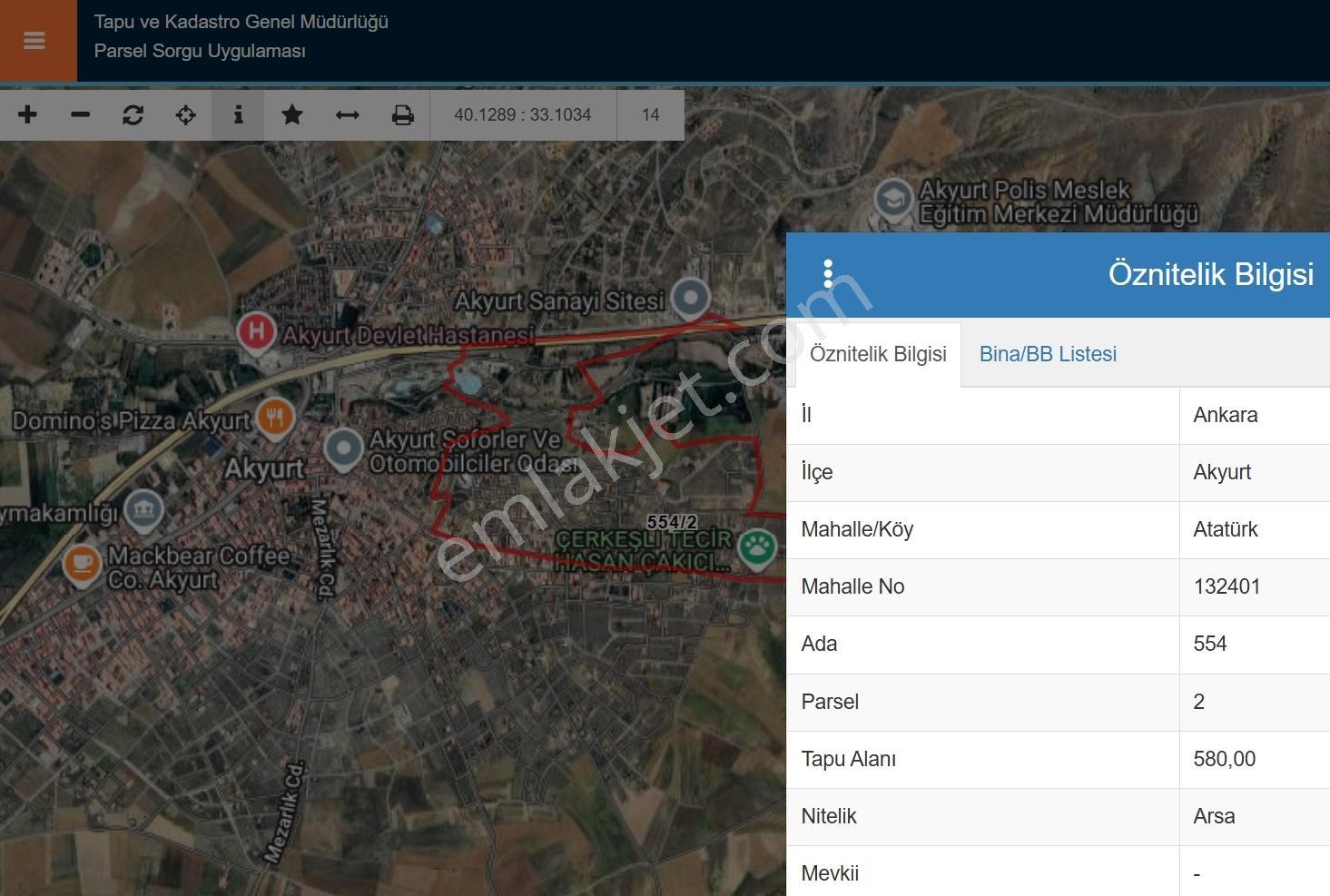Click the Akyurt Sanayi Sitesi map pin

coord(690,298)
